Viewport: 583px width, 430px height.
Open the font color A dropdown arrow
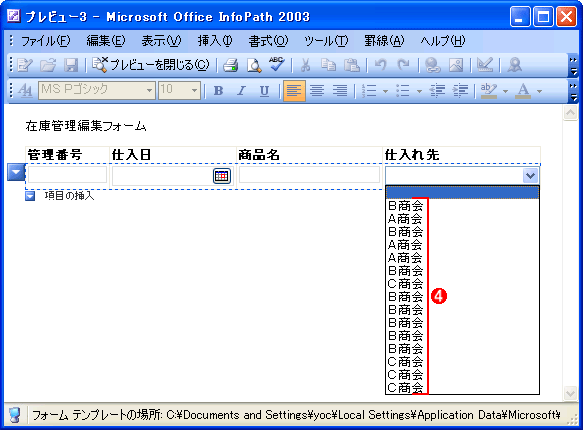tap(539, 91)
